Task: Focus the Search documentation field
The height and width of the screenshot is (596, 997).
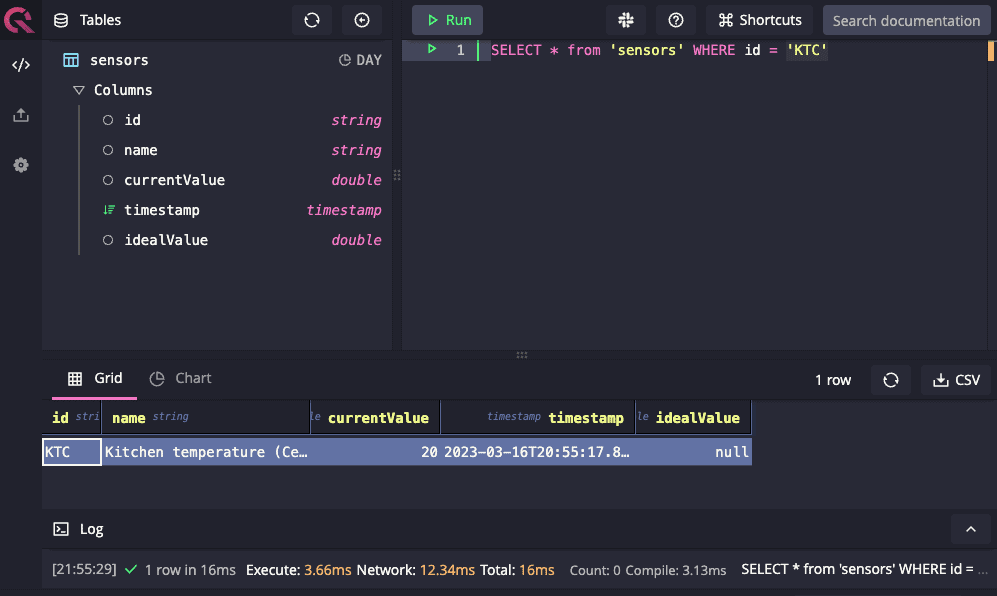Action: [906, 20]
